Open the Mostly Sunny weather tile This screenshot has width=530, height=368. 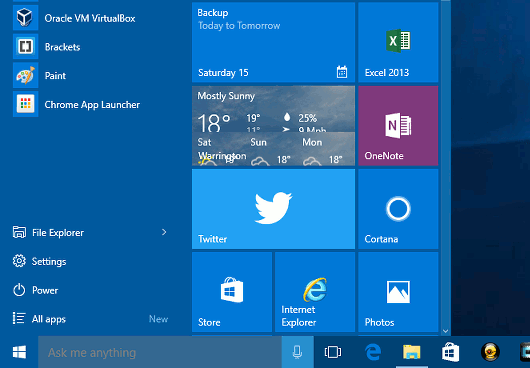[x=273, y=126]
